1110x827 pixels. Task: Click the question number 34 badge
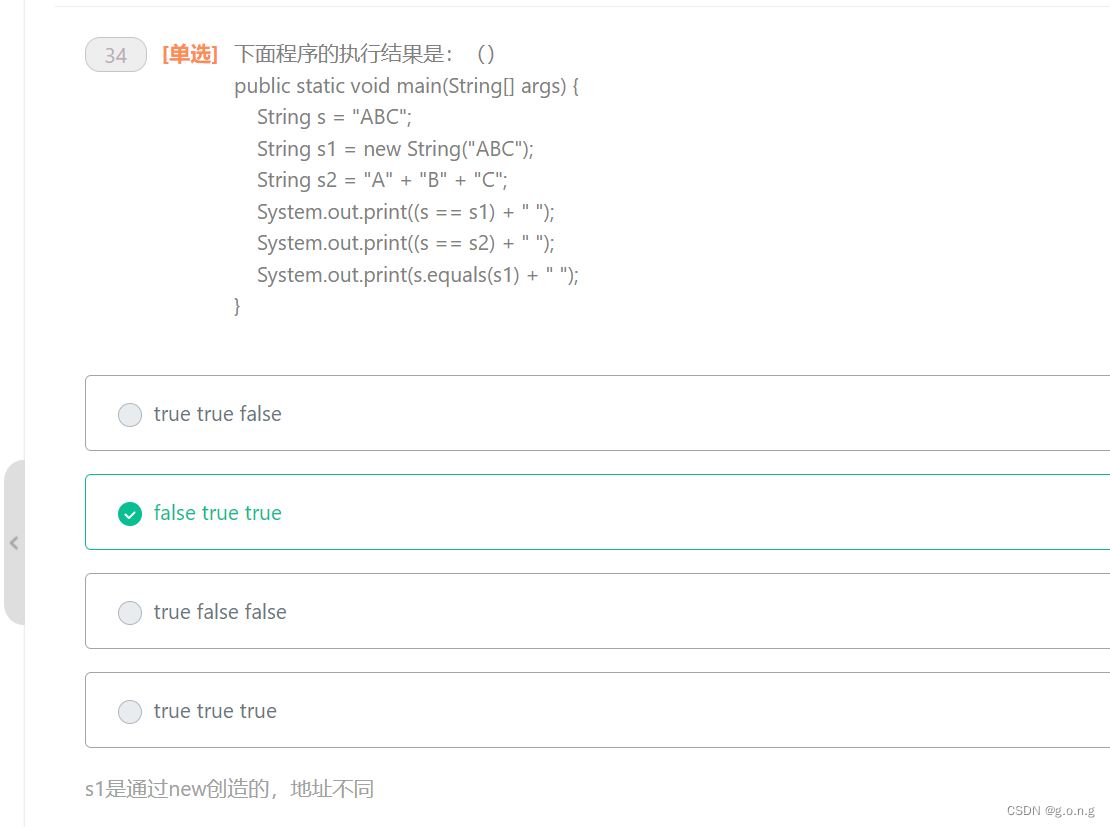116,55
